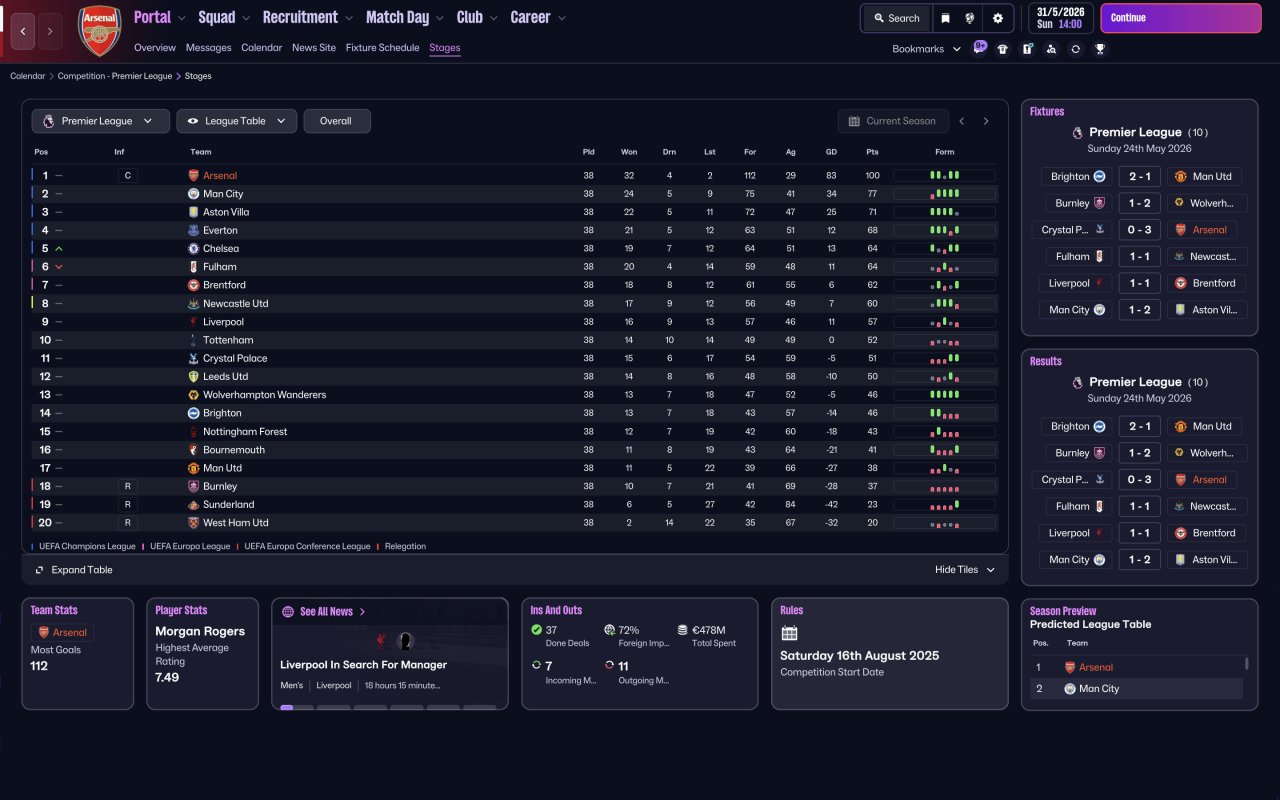Click the Predicted League Table scrollbar

(x=1246, y=664)
